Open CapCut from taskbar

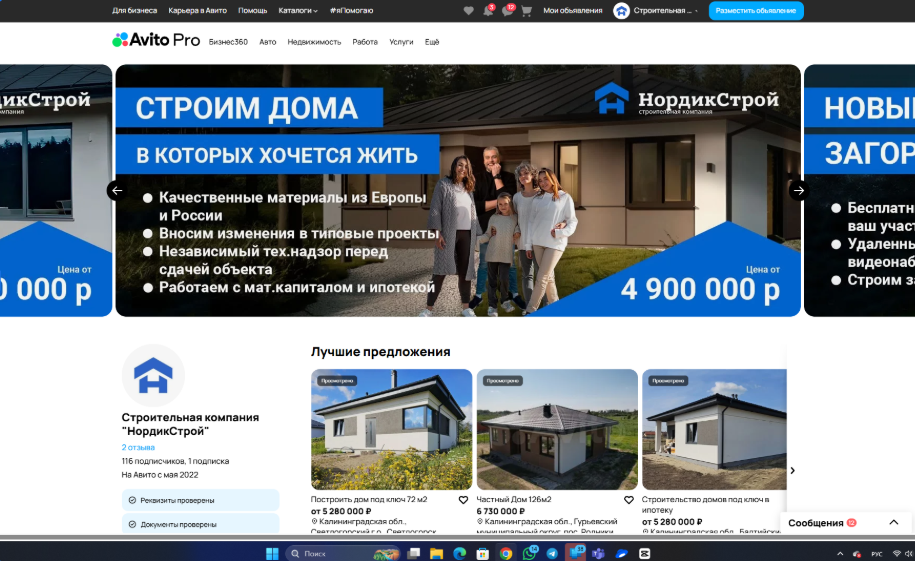pos(644,553)
